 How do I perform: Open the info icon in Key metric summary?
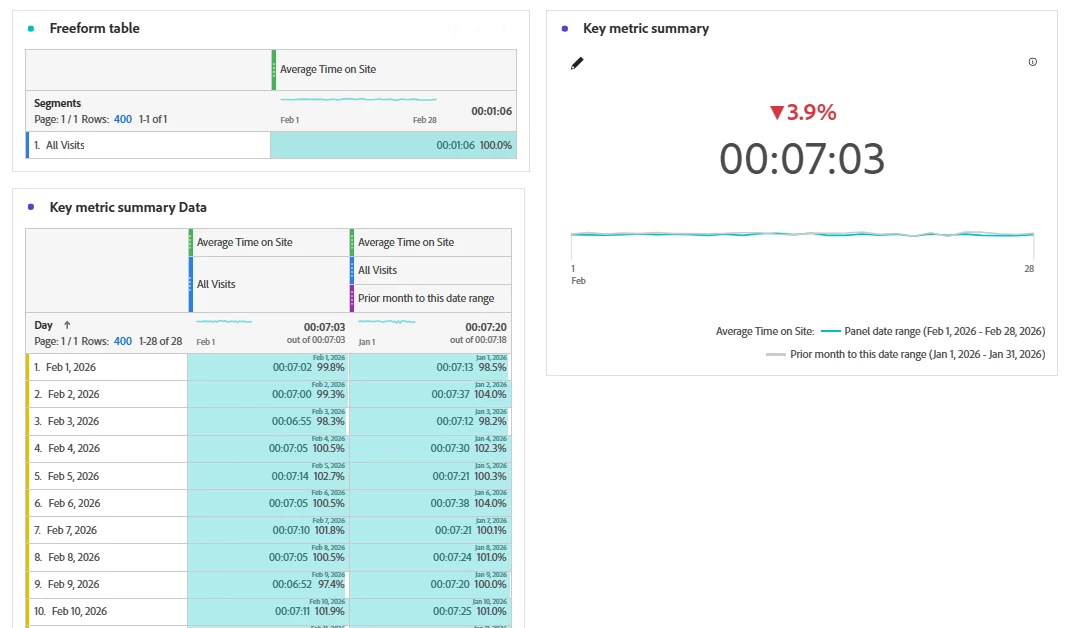coord(1033,62)
